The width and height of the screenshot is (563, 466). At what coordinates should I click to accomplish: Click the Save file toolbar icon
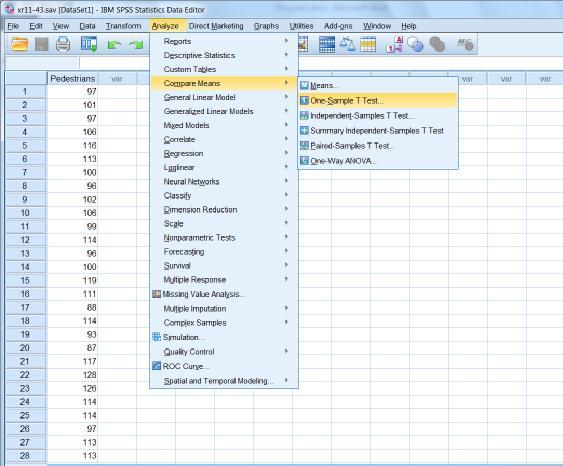pos(42,45)
